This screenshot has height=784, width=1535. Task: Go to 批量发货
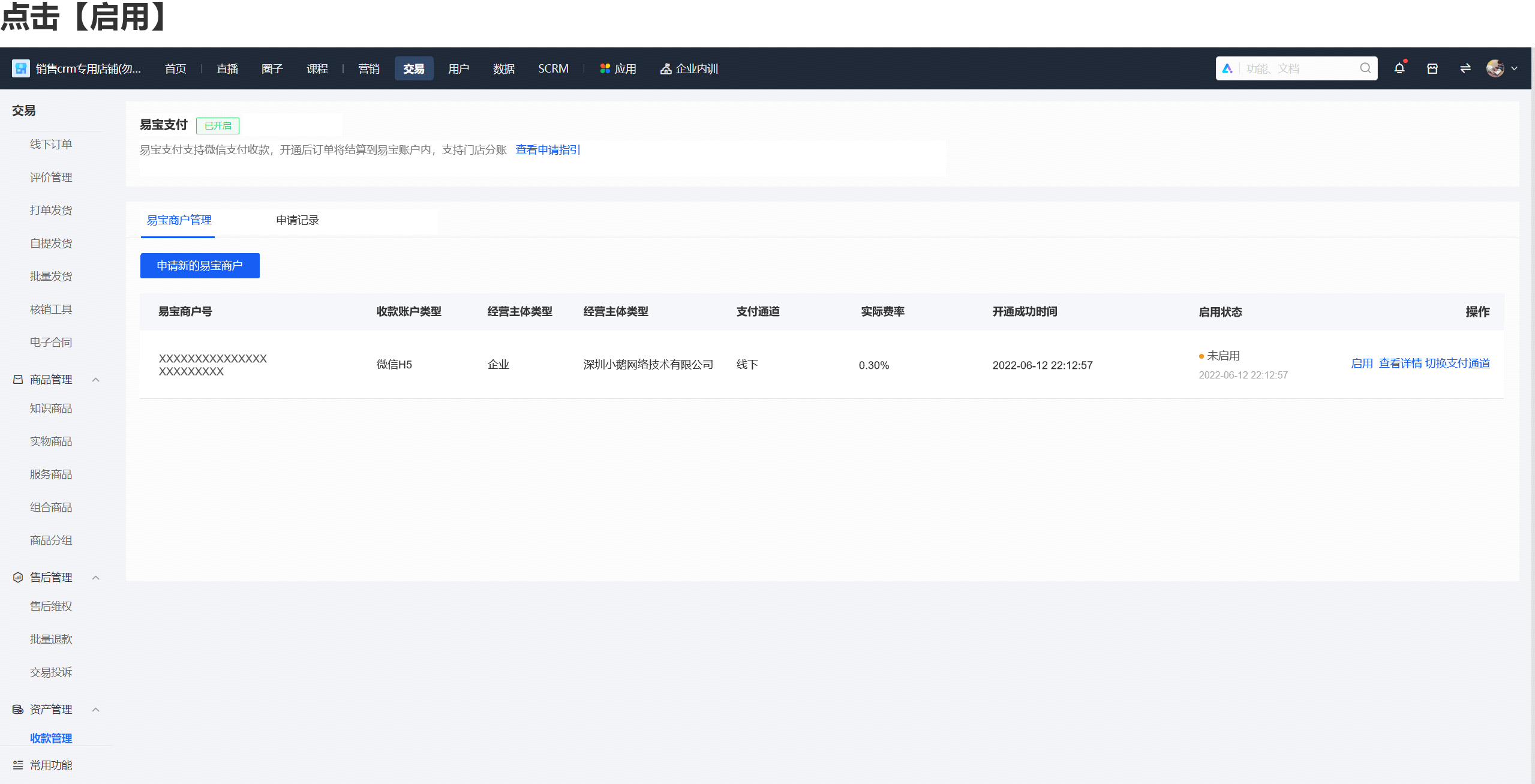click(51, 276)
